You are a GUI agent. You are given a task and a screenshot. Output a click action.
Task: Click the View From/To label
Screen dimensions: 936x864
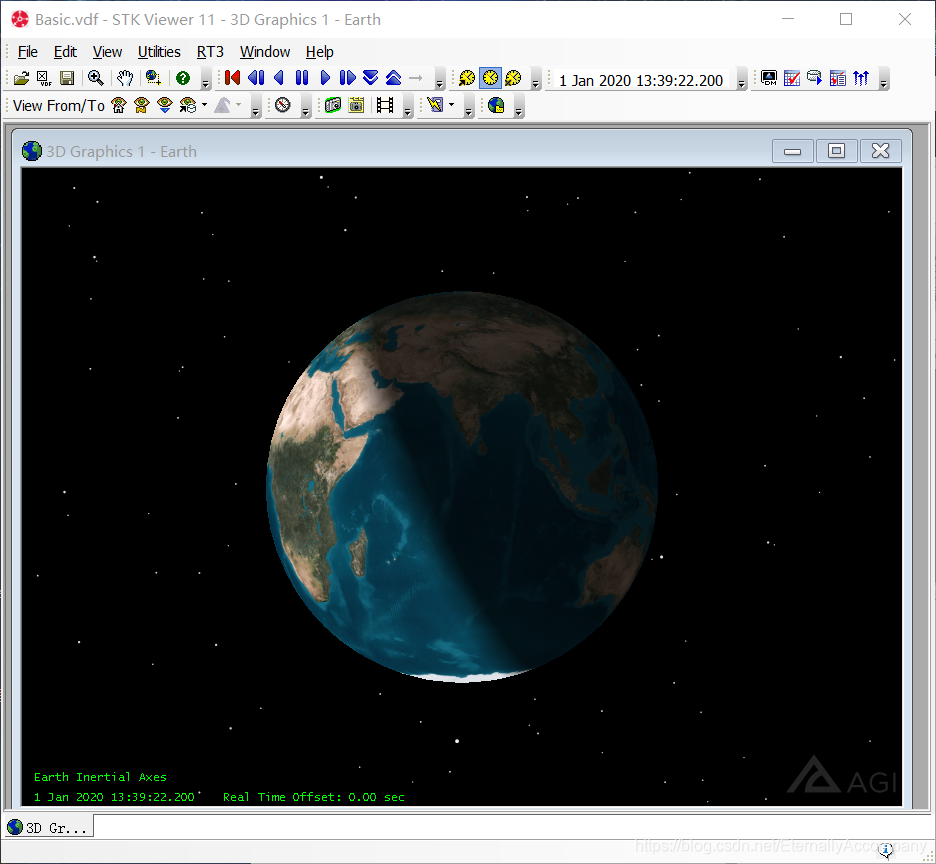(58, 106)
